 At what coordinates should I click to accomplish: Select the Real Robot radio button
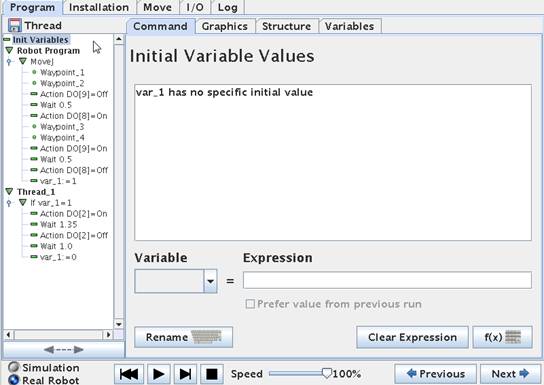[x=14, y=380]
